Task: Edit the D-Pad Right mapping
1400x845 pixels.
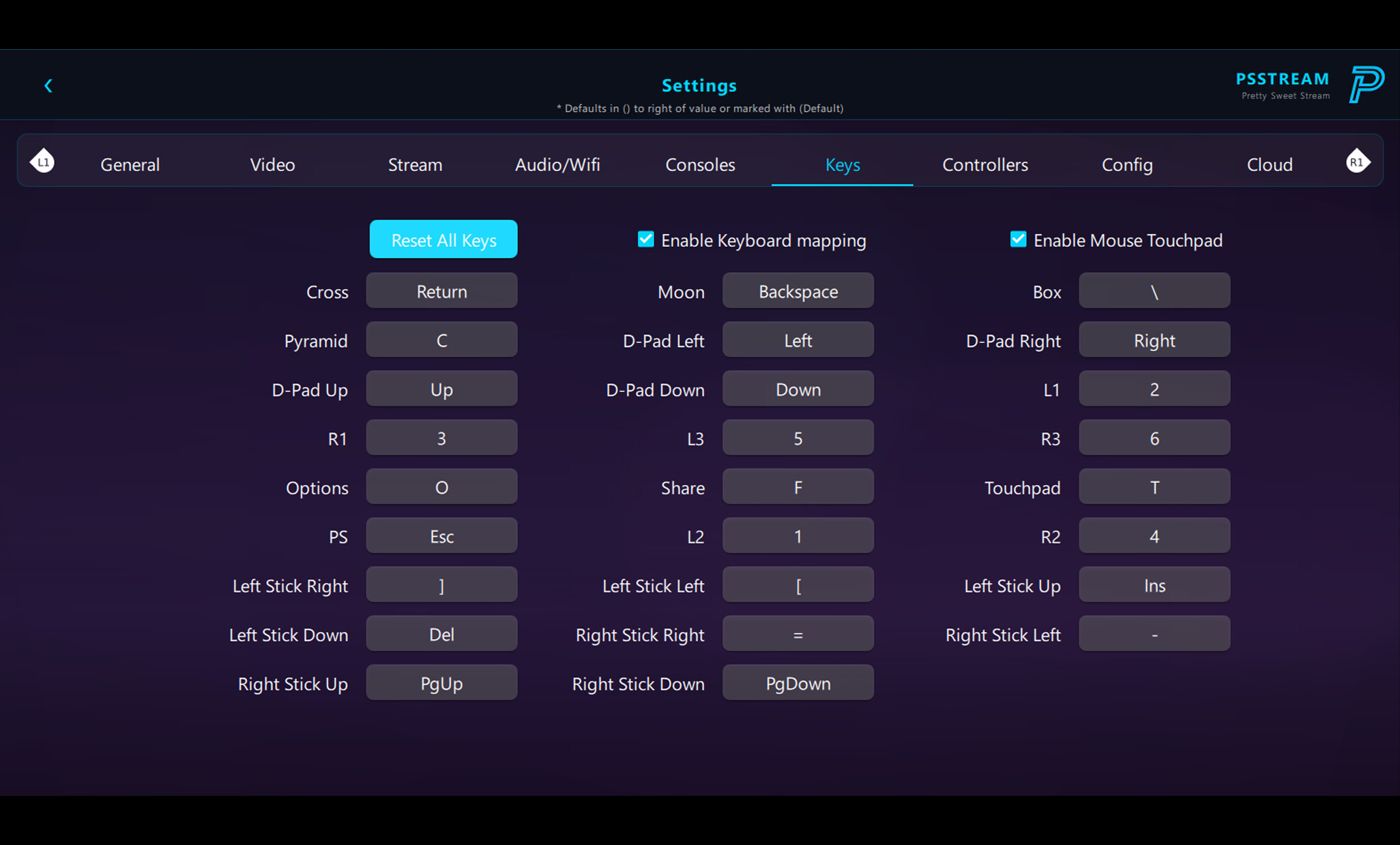Action: point(1154,340)
